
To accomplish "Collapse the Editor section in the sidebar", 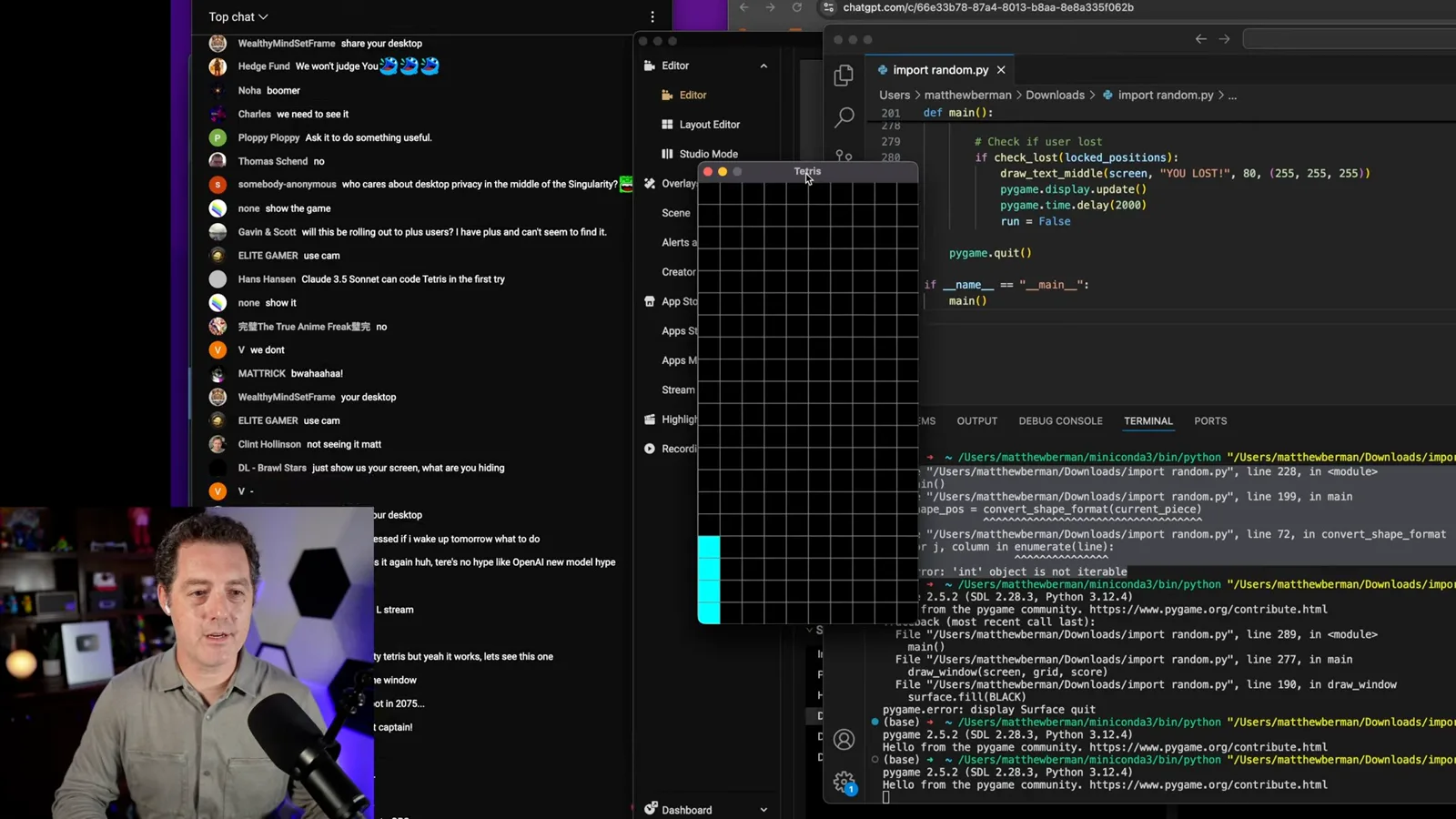I will 763,66.
